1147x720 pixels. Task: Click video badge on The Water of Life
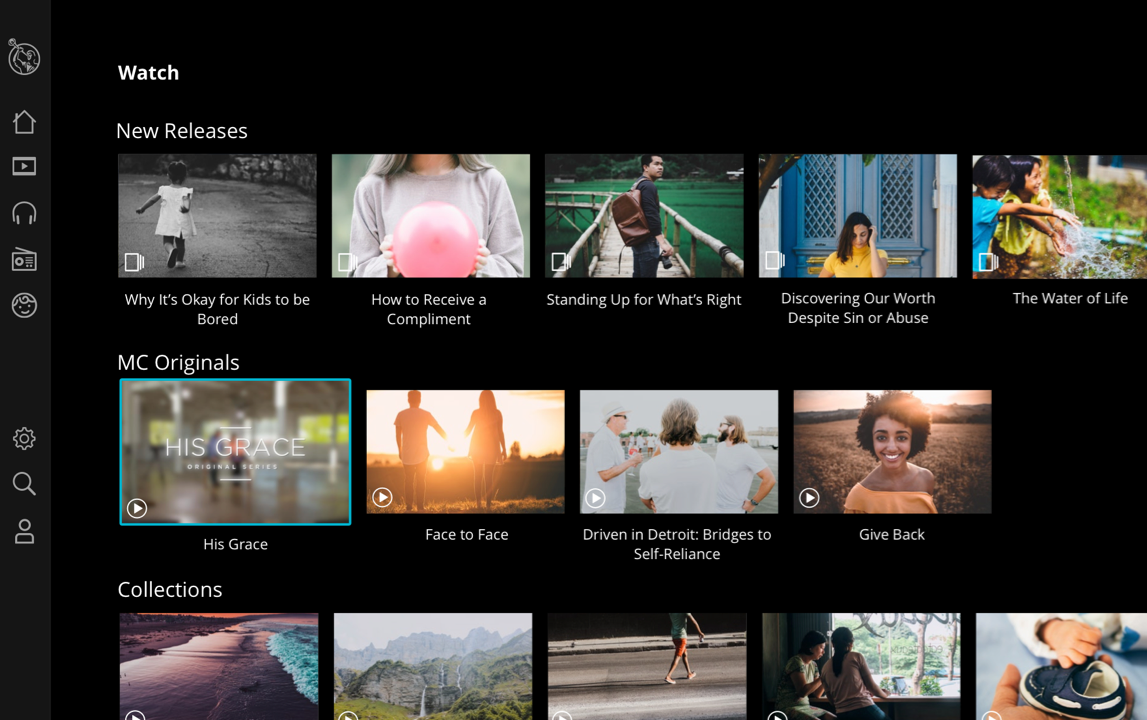pyautogui.click(x=988, y=261)
